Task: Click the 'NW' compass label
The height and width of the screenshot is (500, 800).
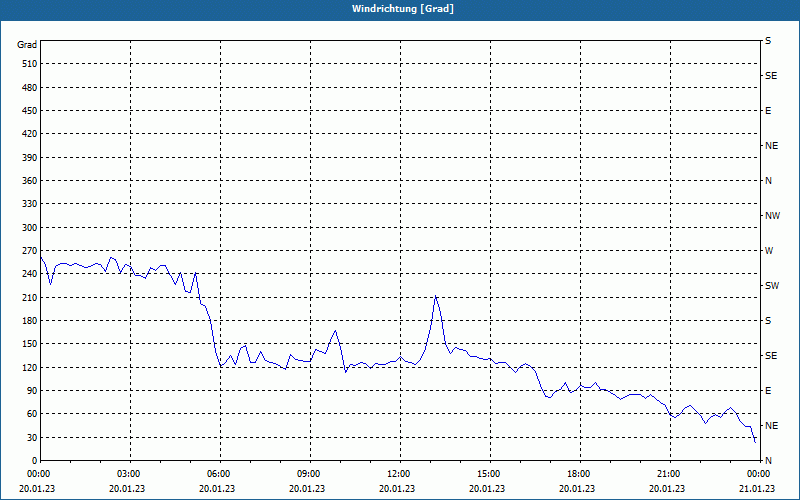Action: click(772, 216)
